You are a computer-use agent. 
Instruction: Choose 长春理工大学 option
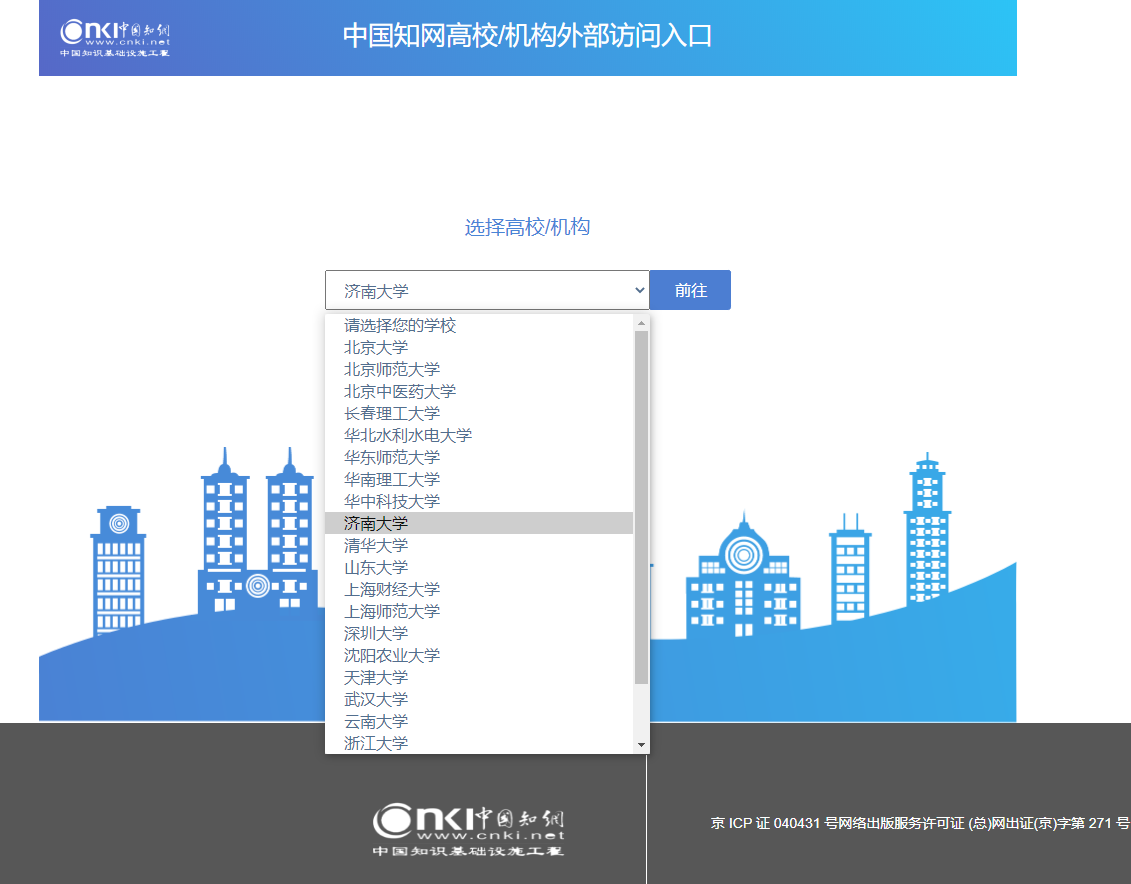(x=392, y=413)
